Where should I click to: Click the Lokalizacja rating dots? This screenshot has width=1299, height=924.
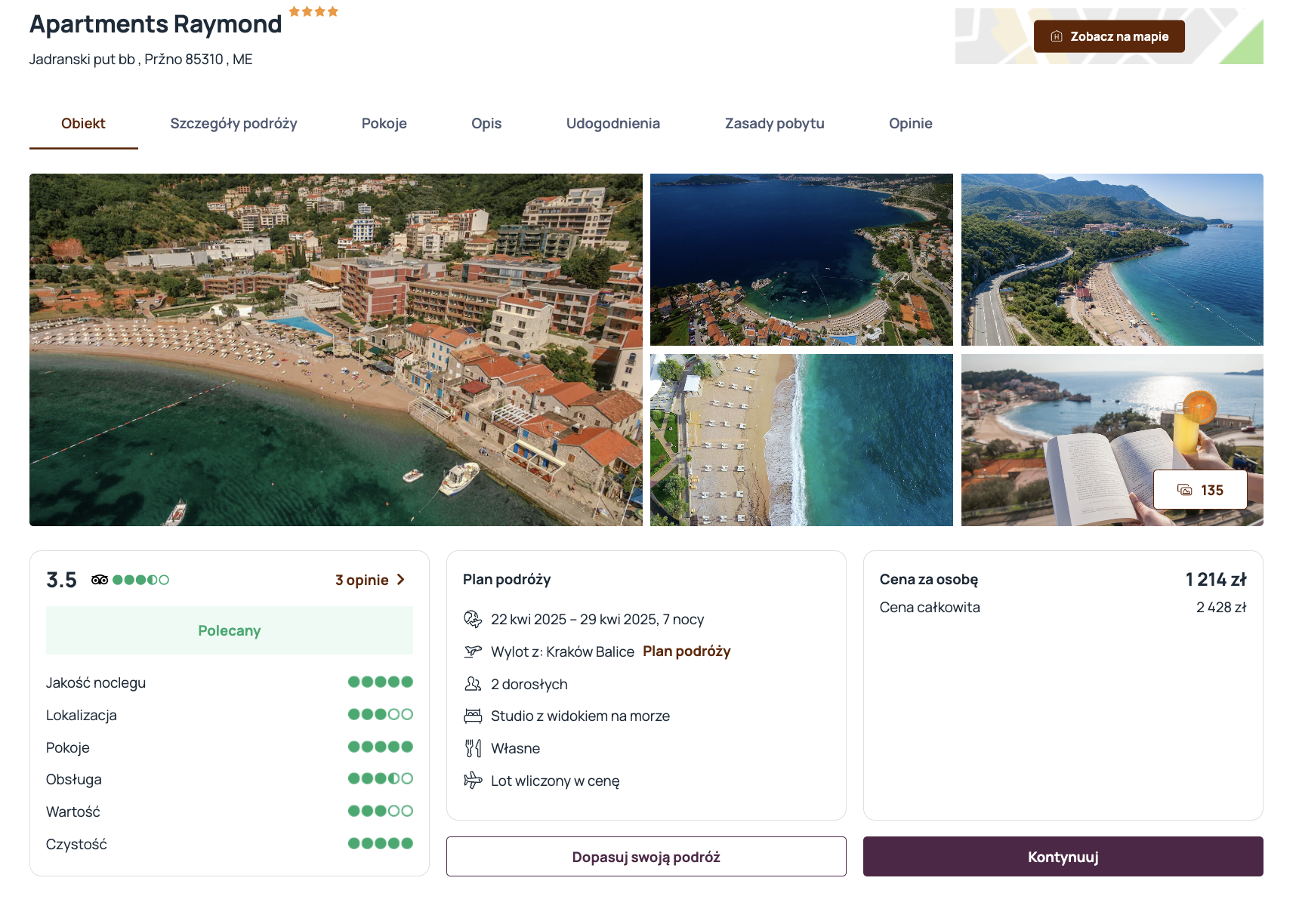(x=380, y=714)
